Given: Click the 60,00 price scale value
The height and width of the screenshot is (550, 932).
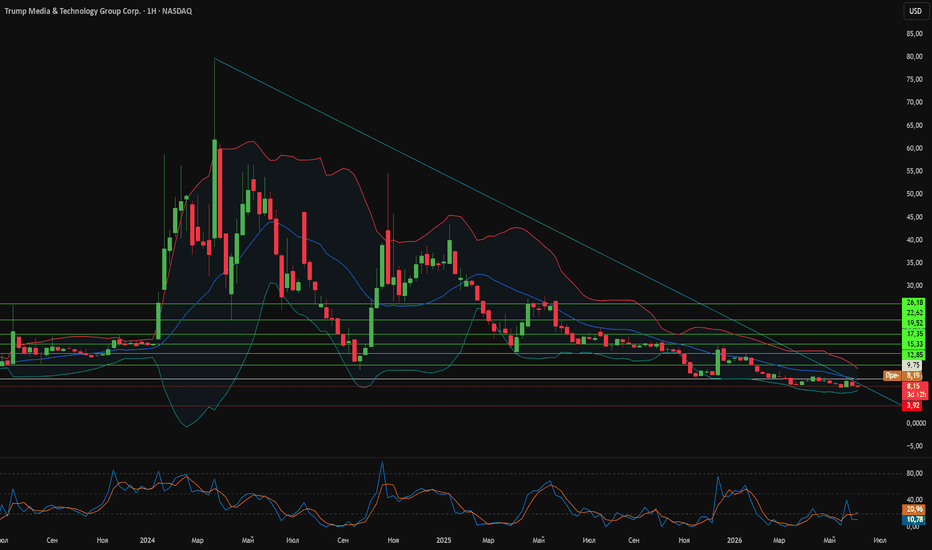Looking at the screenshot, I should (914, 148).
